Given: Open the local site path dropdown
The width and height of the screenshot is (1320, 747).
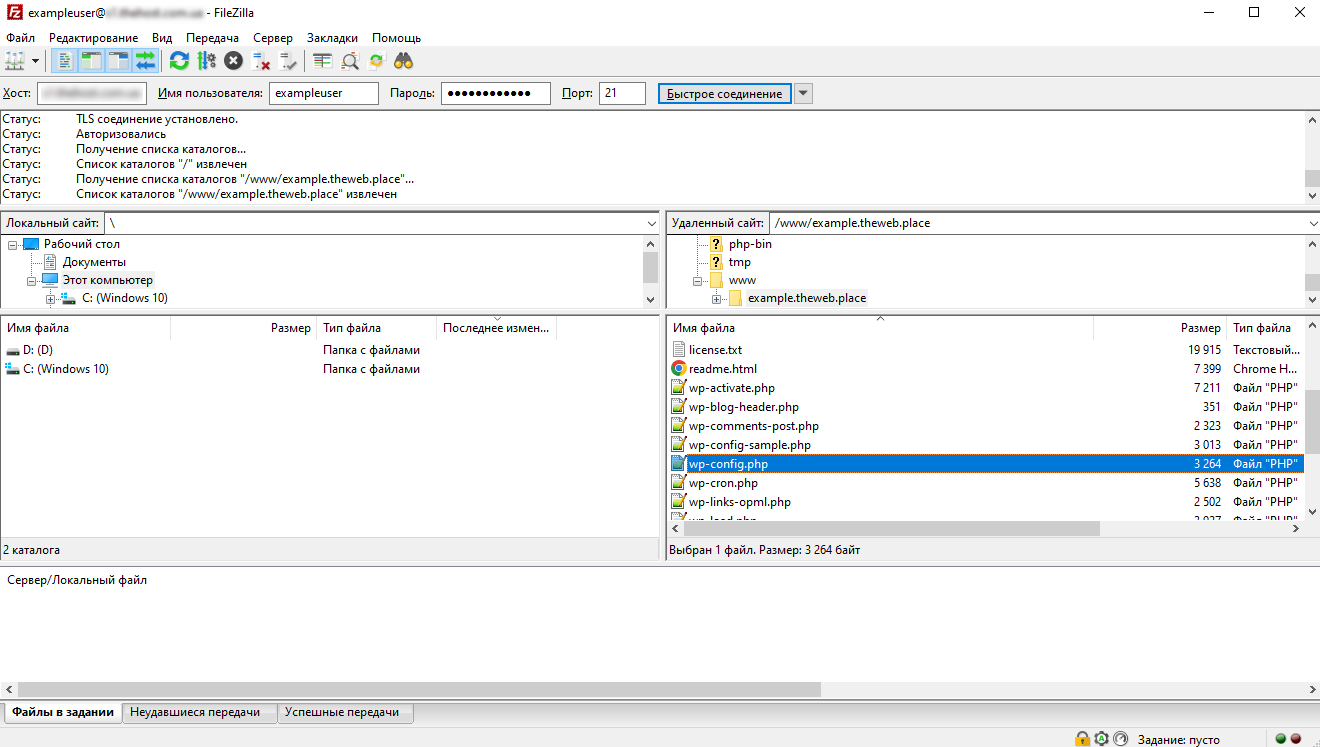Looking at the screenshot, I should (x=653, y=223).
